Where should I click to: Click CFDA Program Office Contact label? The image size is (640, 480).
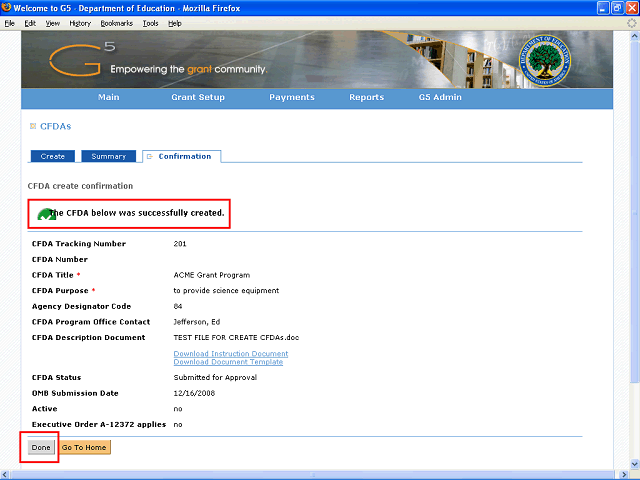pyautogui.click(x=91, y=322)
